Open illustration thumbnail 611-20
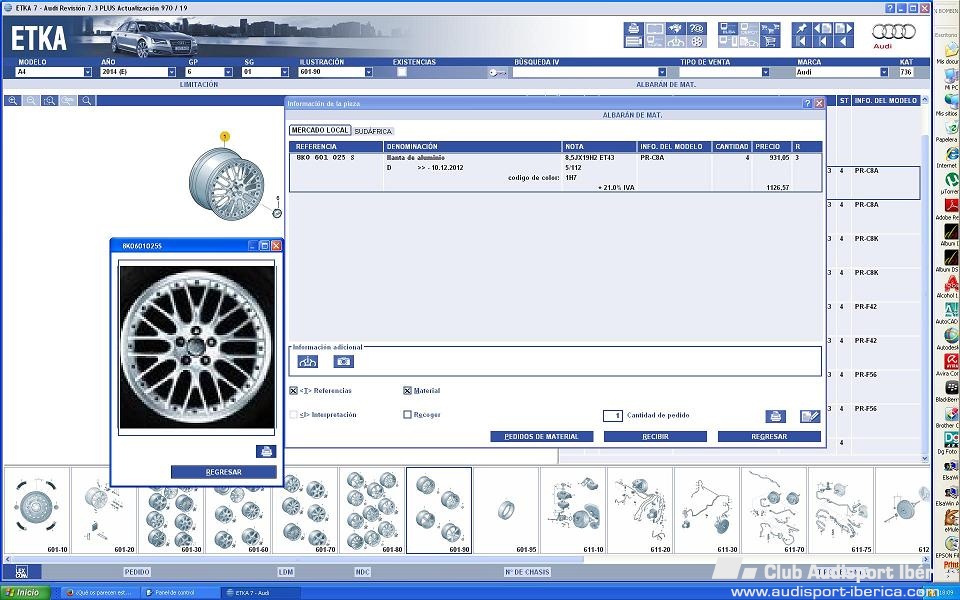960x600 pixels. [640, 510]
